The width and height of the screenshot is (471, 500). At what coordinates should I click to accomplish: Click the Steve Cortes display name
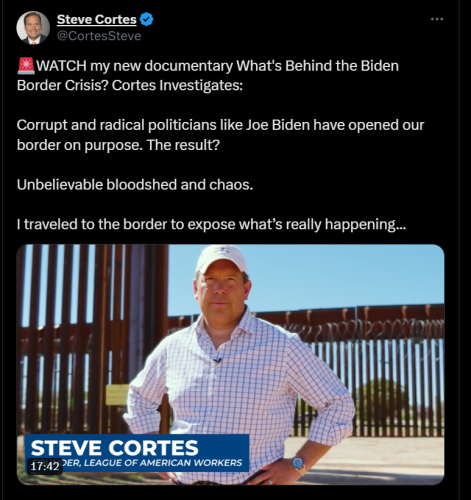coord(97,19)
